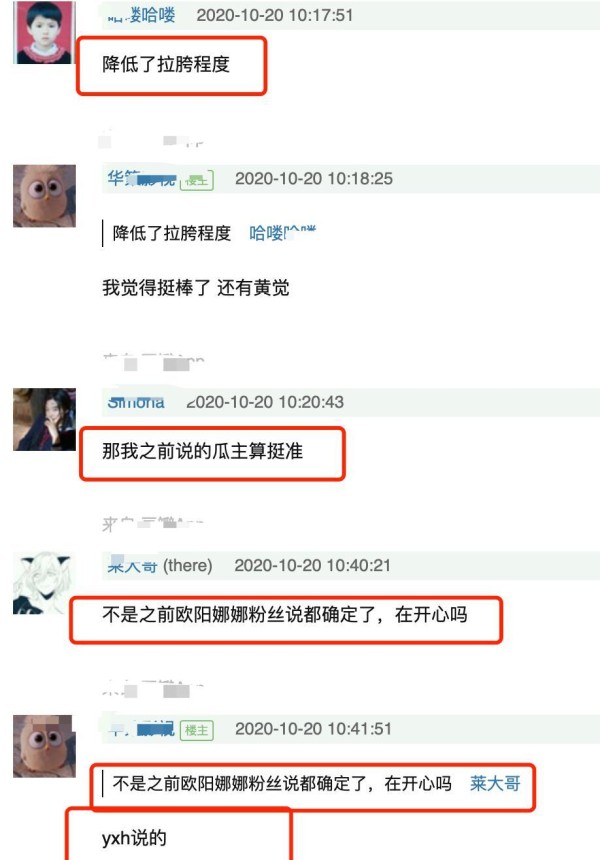Screen dimensions: 600x860
Task: Open the 哈喽哈喽 username link
Action: [141, 15]
